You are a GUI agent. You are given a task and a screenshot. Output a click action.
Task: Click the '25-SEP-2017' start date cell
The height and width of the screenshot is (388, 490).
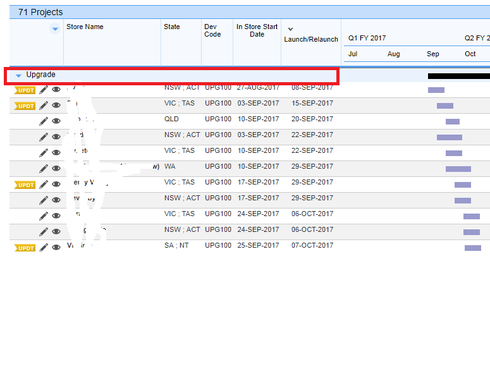(x=258, y=245)
